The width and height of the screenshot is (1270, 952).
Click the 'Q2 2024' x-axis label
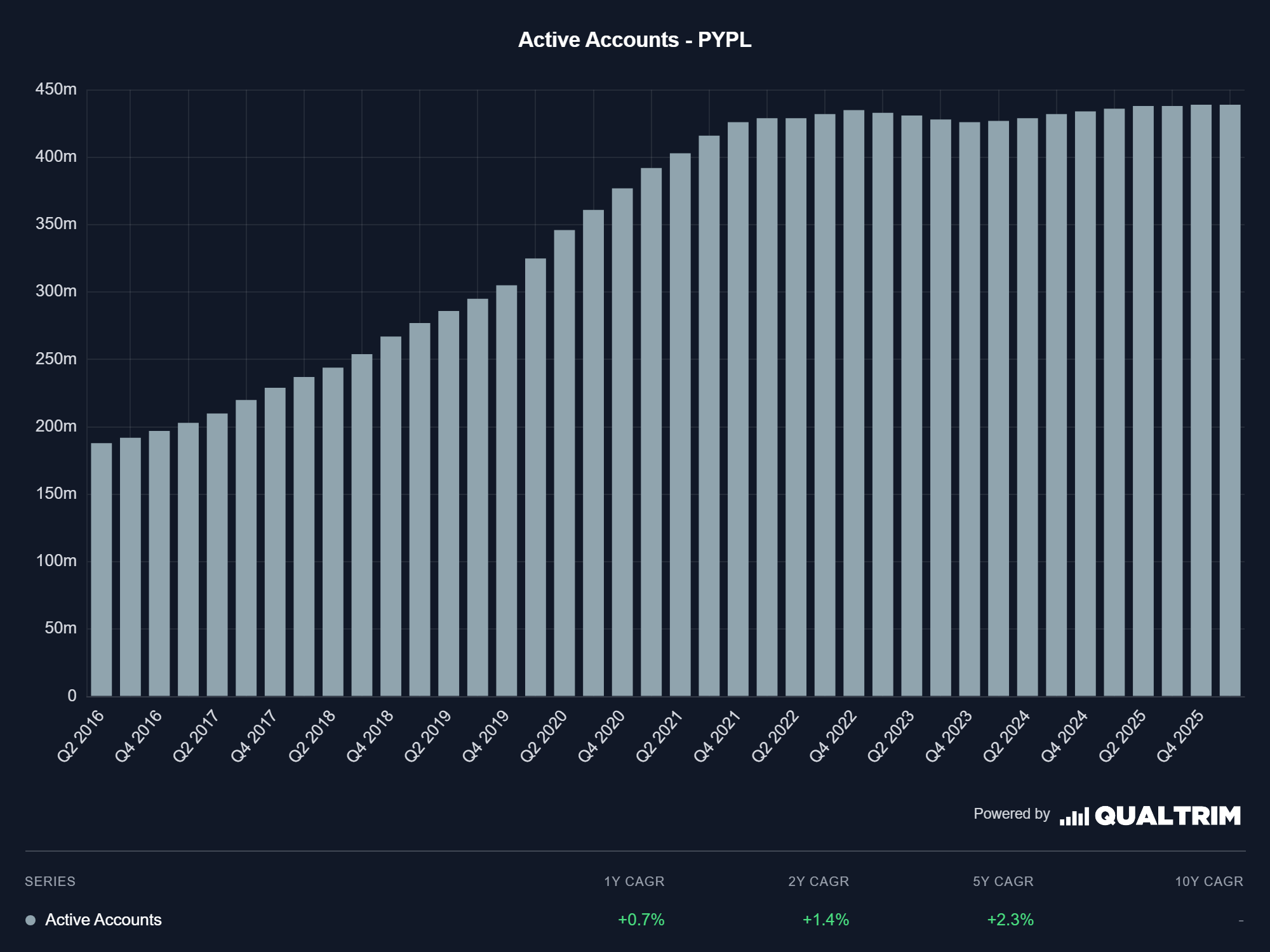[x=1006, y=736]
